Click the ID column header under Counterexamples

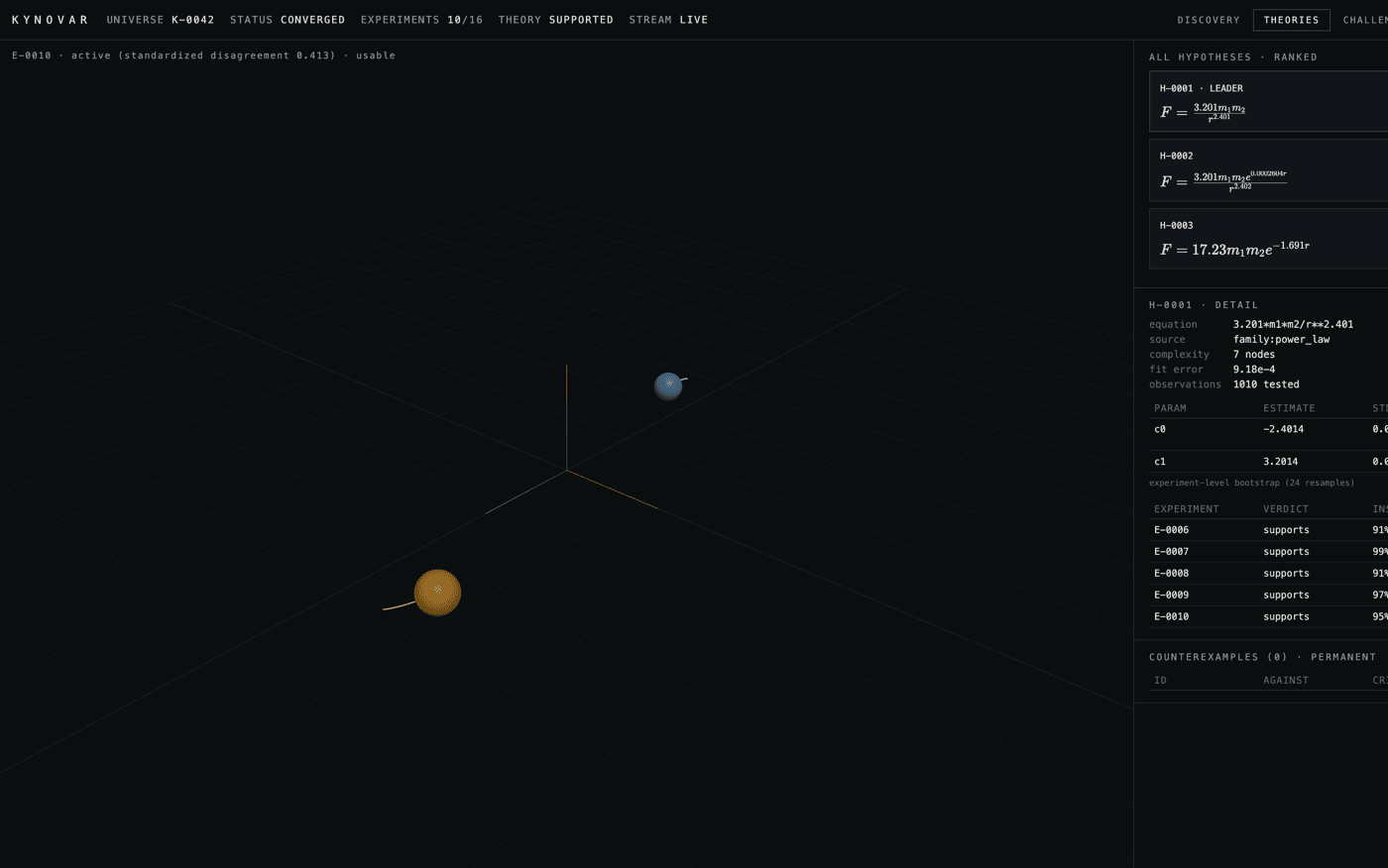(1160, 681)
